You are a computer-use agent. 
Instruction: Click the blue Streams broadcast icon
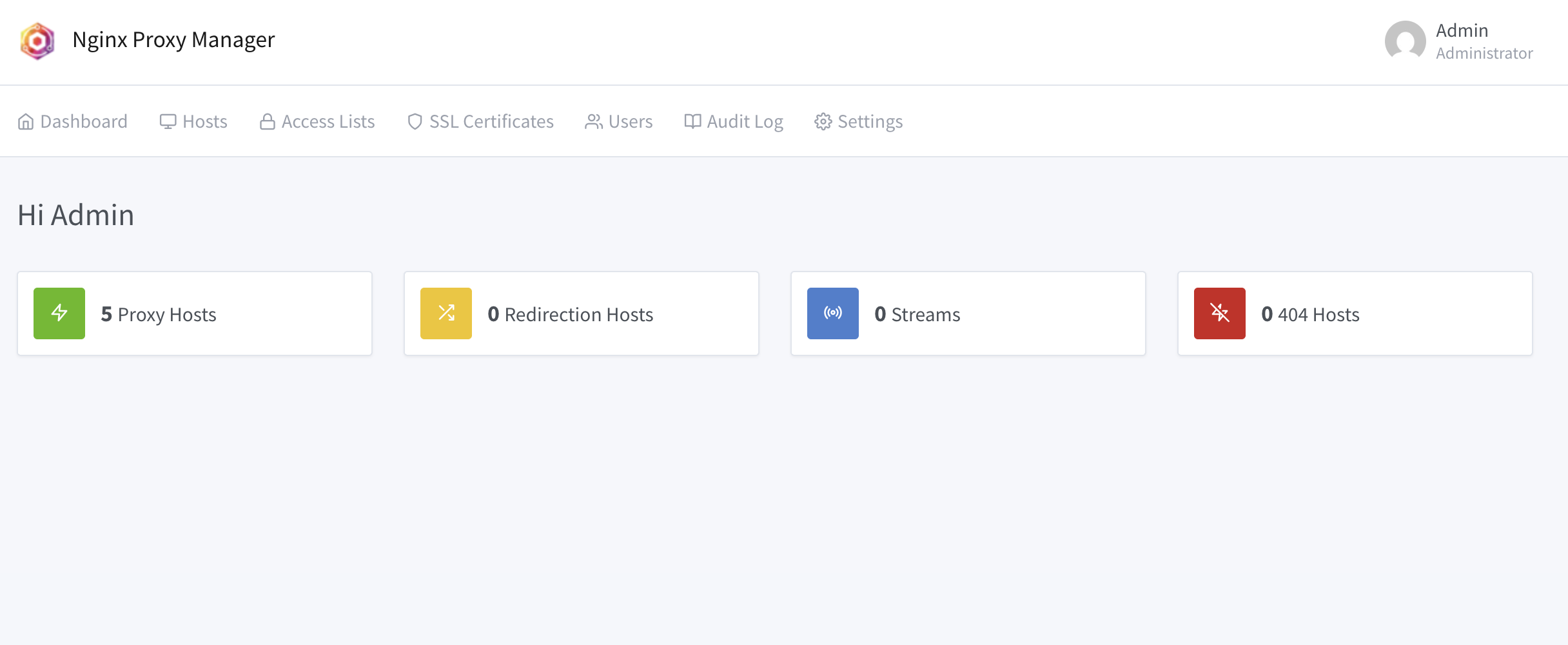[x=832, y=313]
